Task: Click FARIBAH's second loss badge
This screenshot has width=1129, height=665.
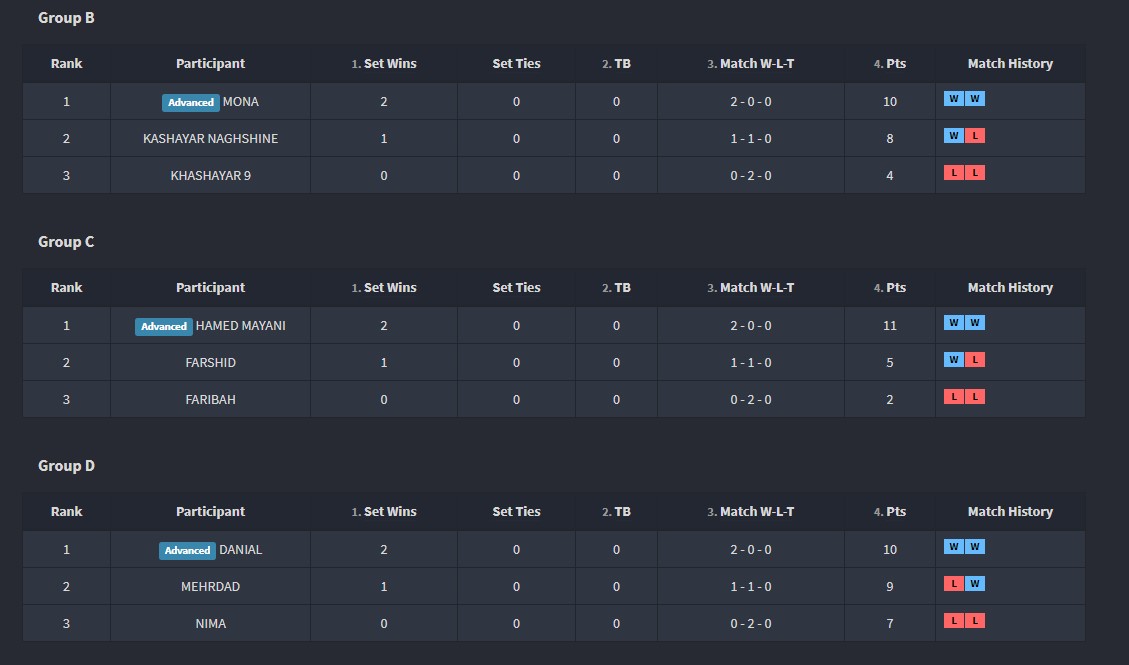Action: tap(975, 397)
